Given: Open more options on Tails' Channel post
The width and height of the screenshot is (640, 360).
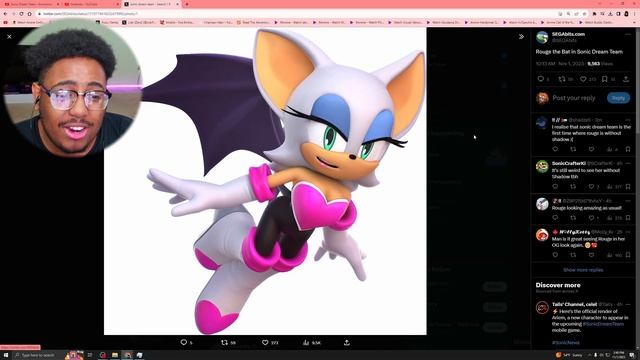Looking at the screenshot, I should coord(628,304).
